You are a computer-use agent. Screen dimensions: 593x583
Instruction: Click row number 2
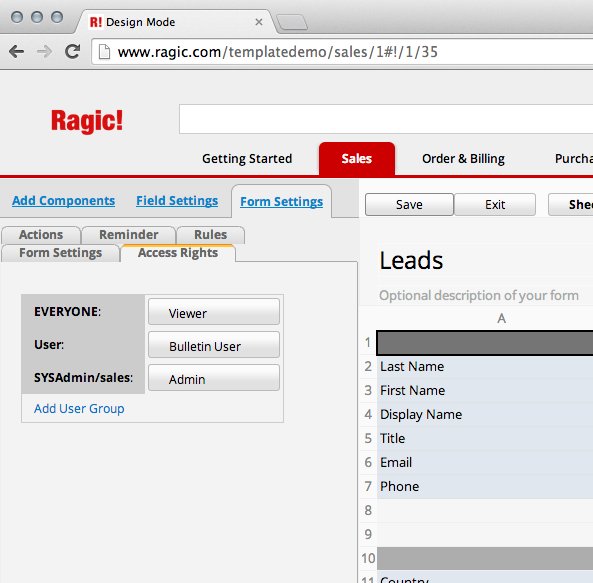[x=368, y=367]
